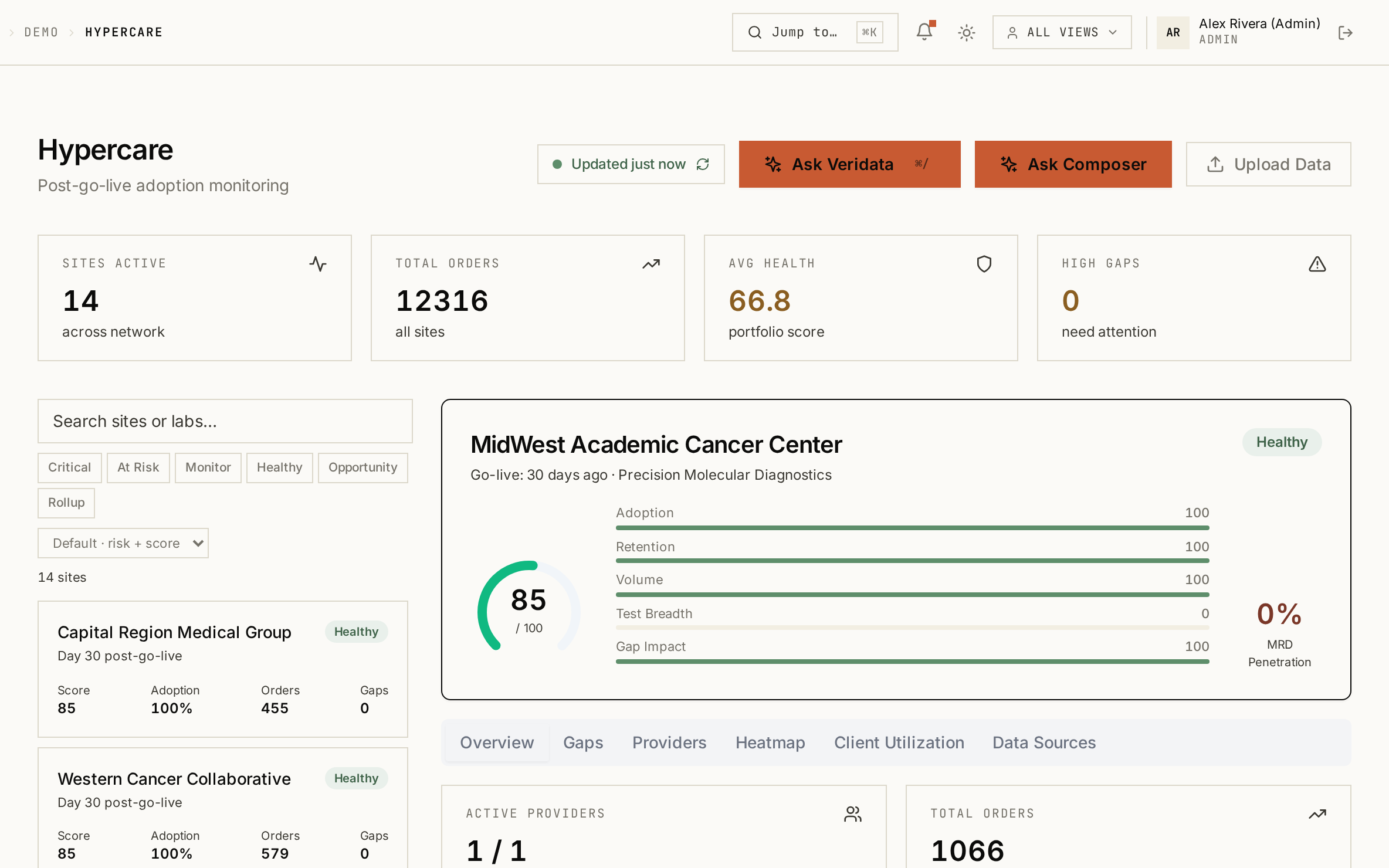Click the 1 / 1 active providers value
This screenshot has width=1389, height=868.
497,850
